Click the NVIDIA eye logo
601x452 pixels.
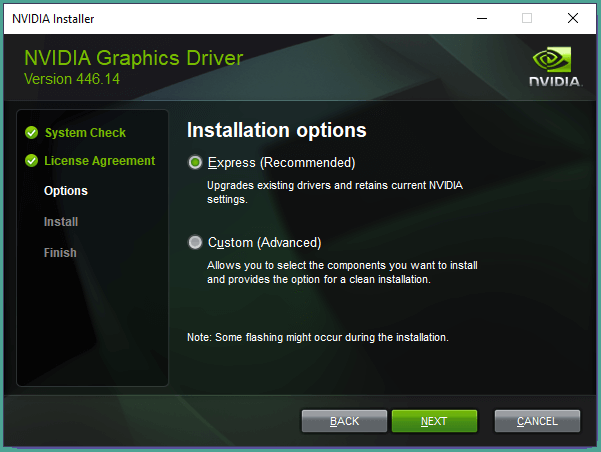pos(553,58)
